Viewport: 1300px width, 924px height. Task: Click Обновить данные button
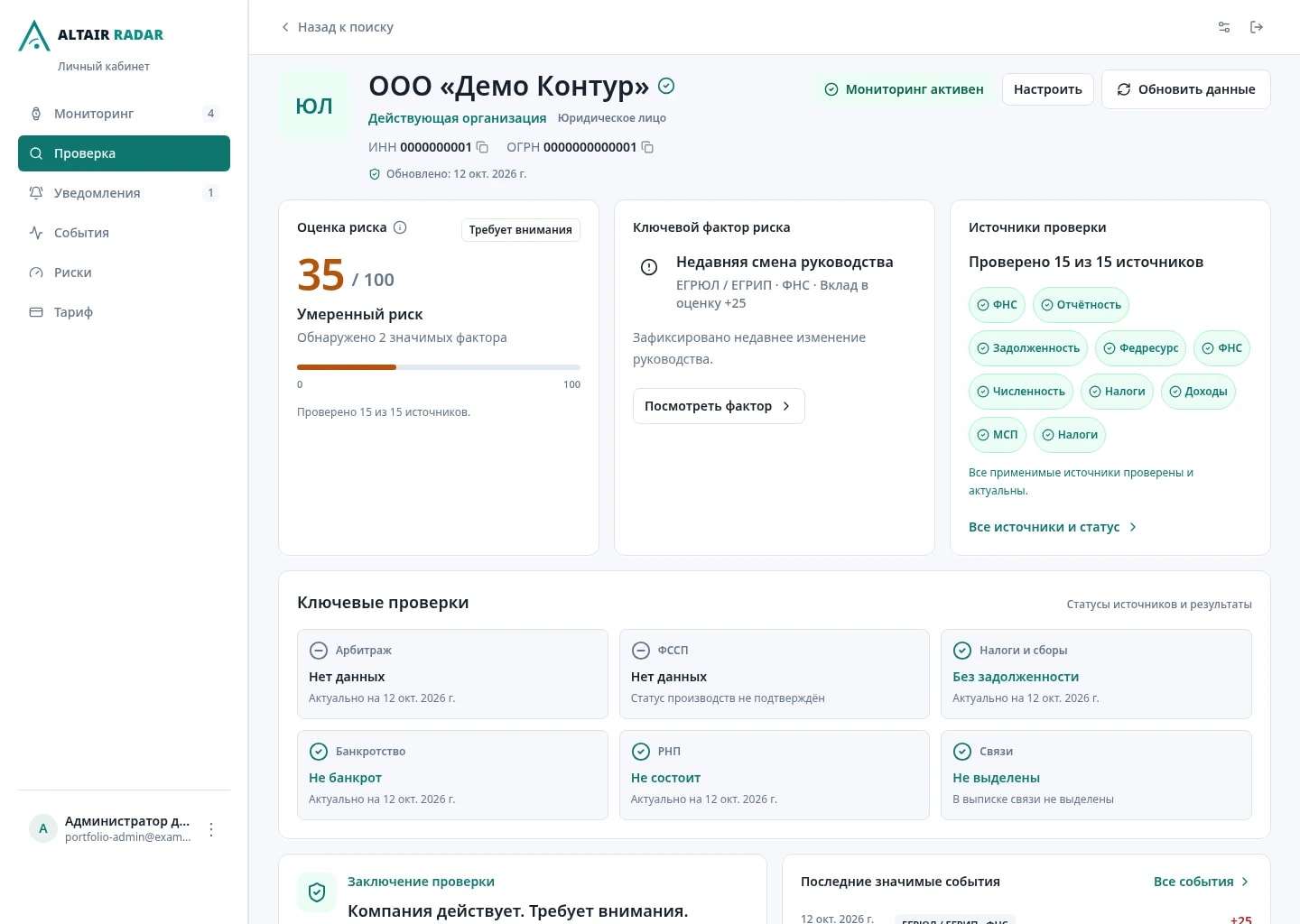point(1186,89)
